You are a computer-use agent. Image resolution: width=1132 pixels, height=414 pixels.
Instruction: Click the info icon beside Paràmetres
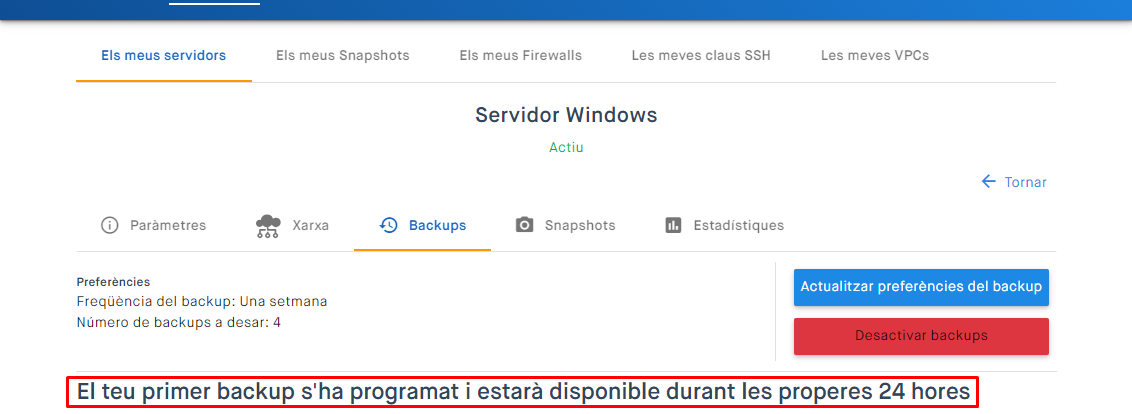[x=110, y=225]
